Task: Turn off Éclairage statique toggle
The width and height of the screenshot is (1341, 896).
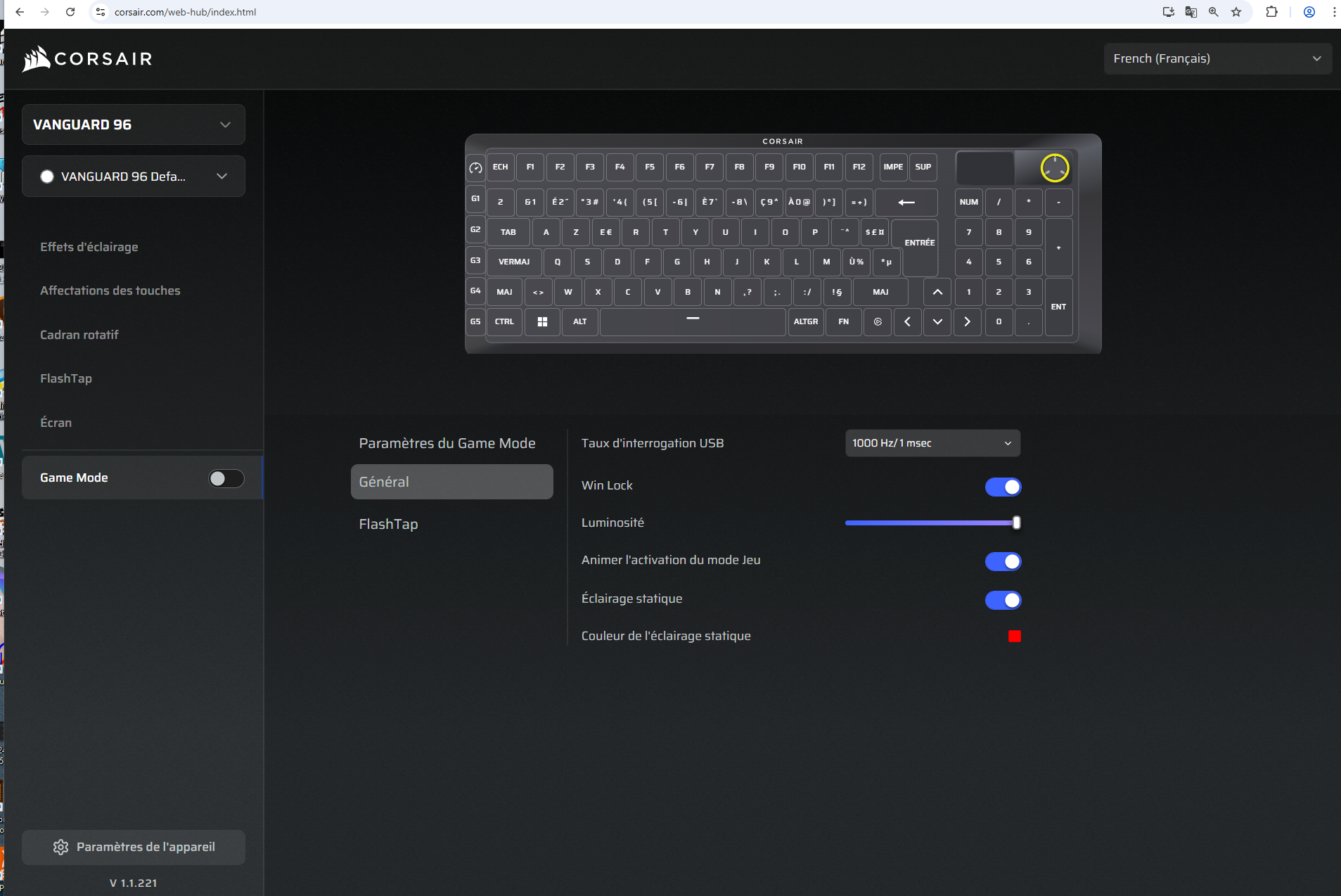Action: [x=1003, y=600]
